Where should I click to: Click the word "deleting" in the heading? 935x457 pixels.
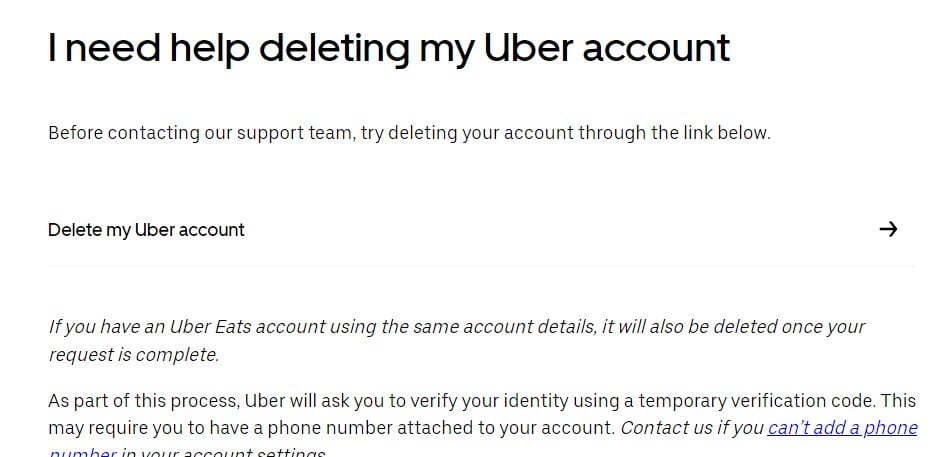click(x=334, y=48)
